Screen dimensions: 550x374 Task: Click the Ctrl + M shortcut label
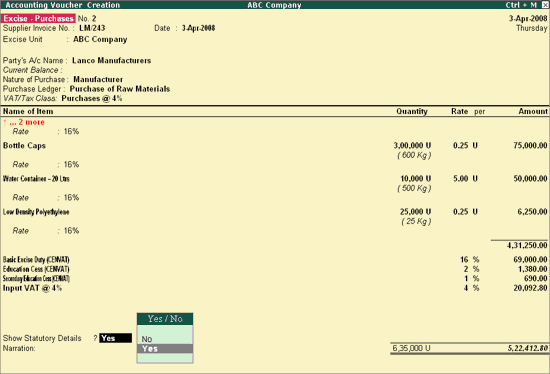(521, 5)
